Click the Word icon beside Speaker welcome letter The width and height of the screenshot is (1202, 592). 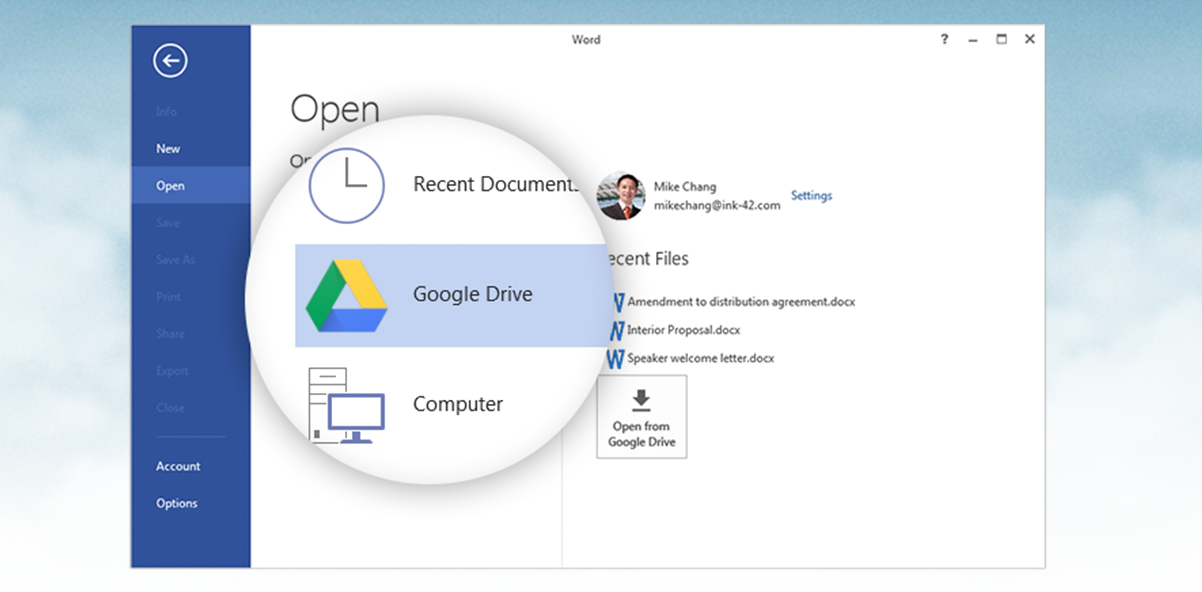click(615, 358)
